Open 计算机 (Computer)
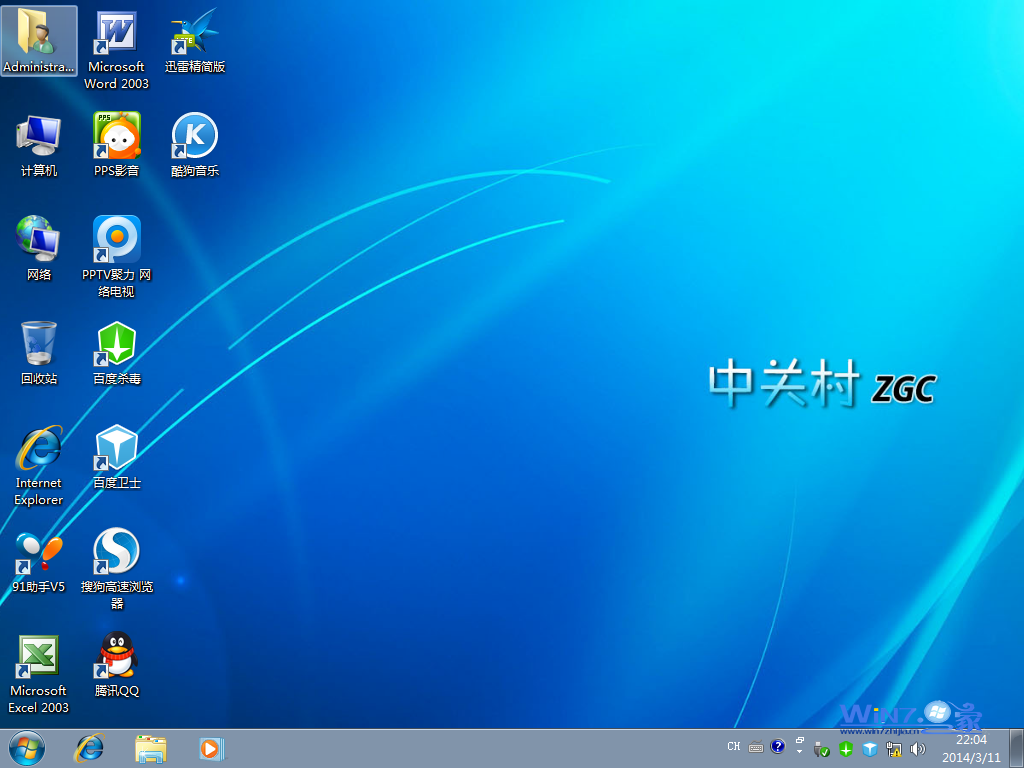 pyautogui.click(x=38, y=135)
